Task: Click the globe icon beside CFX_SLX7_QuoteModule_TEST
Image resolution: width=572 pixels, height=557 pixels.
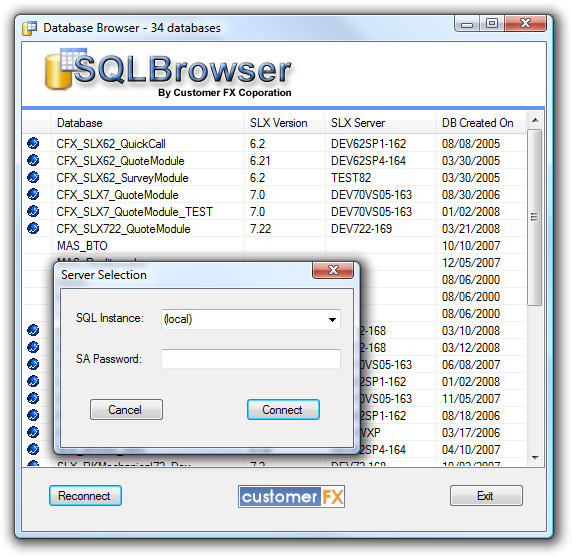Action: [33, 211]
